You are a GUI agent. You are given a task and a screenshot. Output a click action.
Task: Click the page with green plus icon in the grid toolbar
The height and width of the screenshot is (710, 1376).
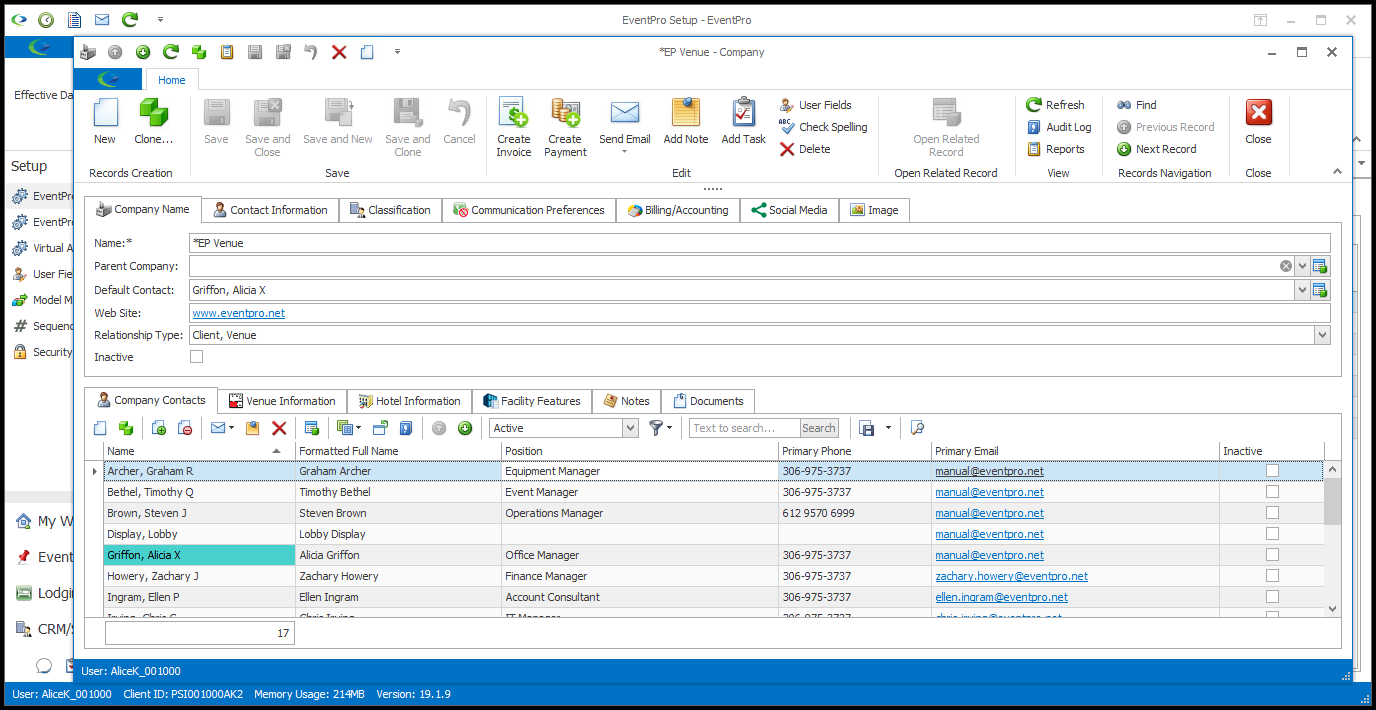pyautogui.click(x=159, y=428)
